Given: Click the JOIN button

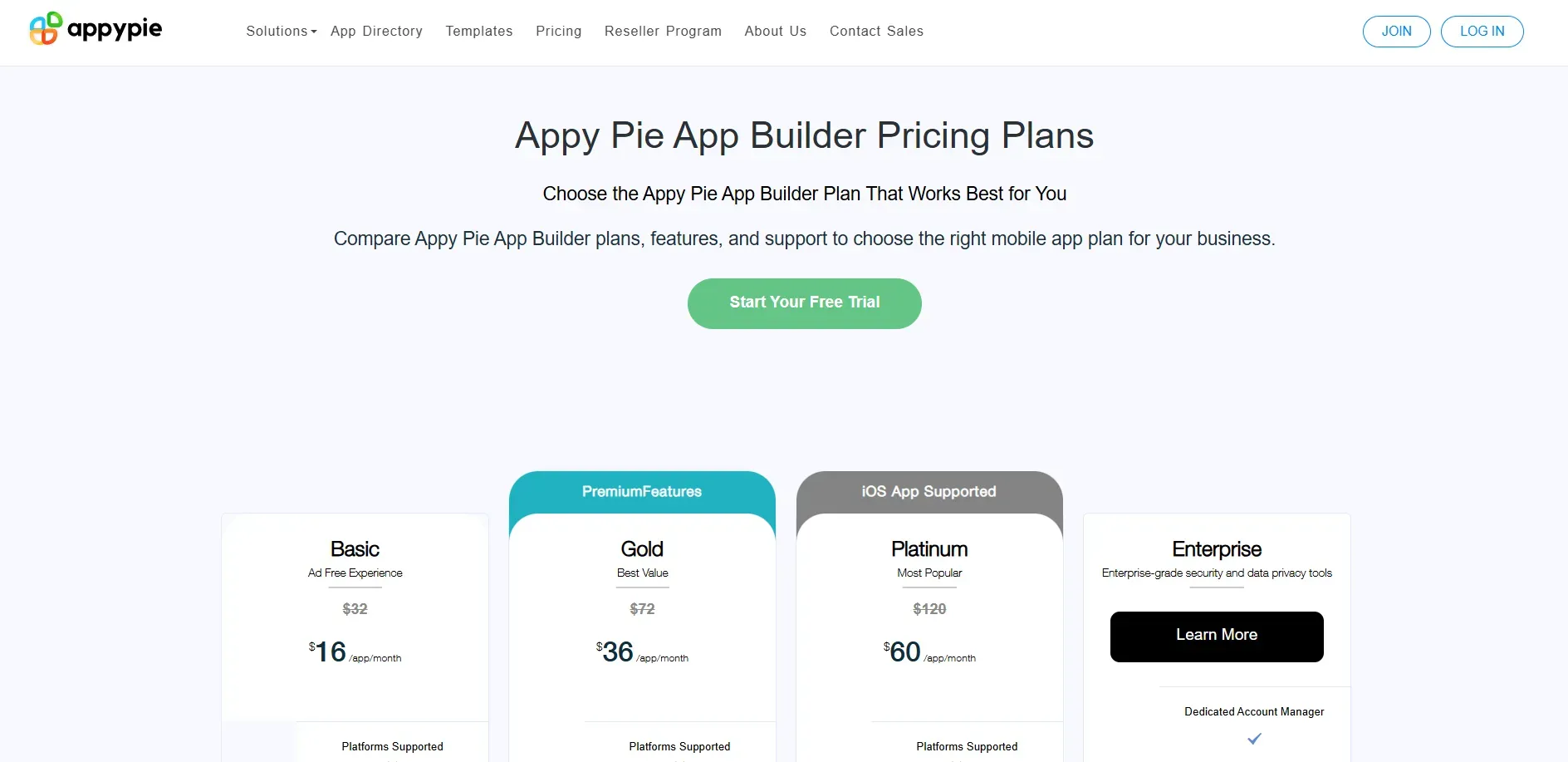Looking at the screenshot, I should [1396, 31].
